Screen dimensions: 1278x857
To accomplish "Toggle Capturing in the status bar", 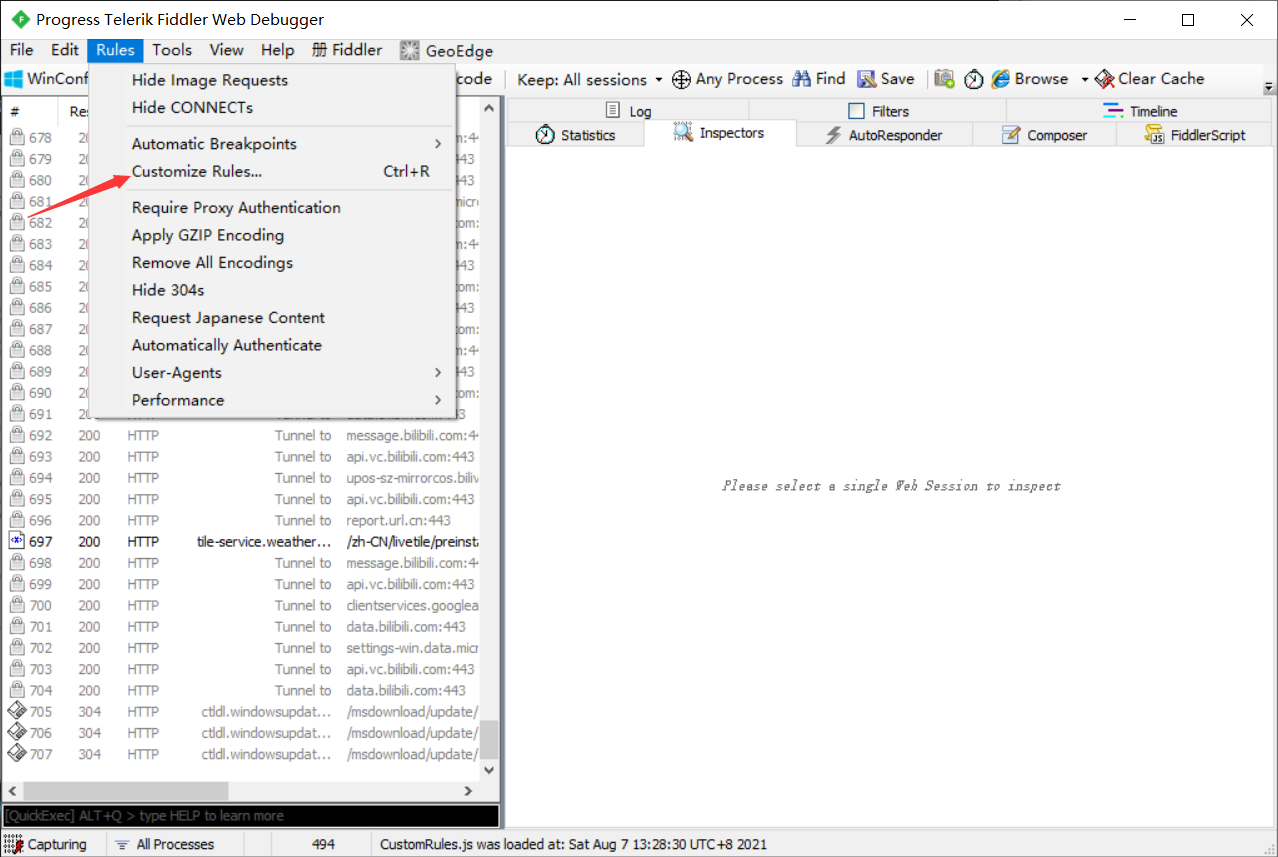I will [46, 844].
